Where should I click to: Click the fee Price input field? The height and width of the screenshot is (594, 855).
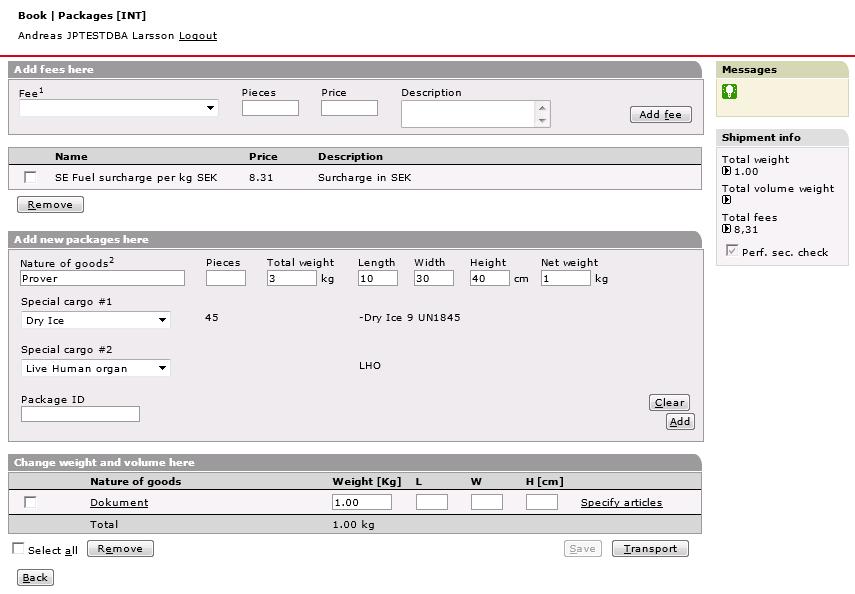coord(350,108)
